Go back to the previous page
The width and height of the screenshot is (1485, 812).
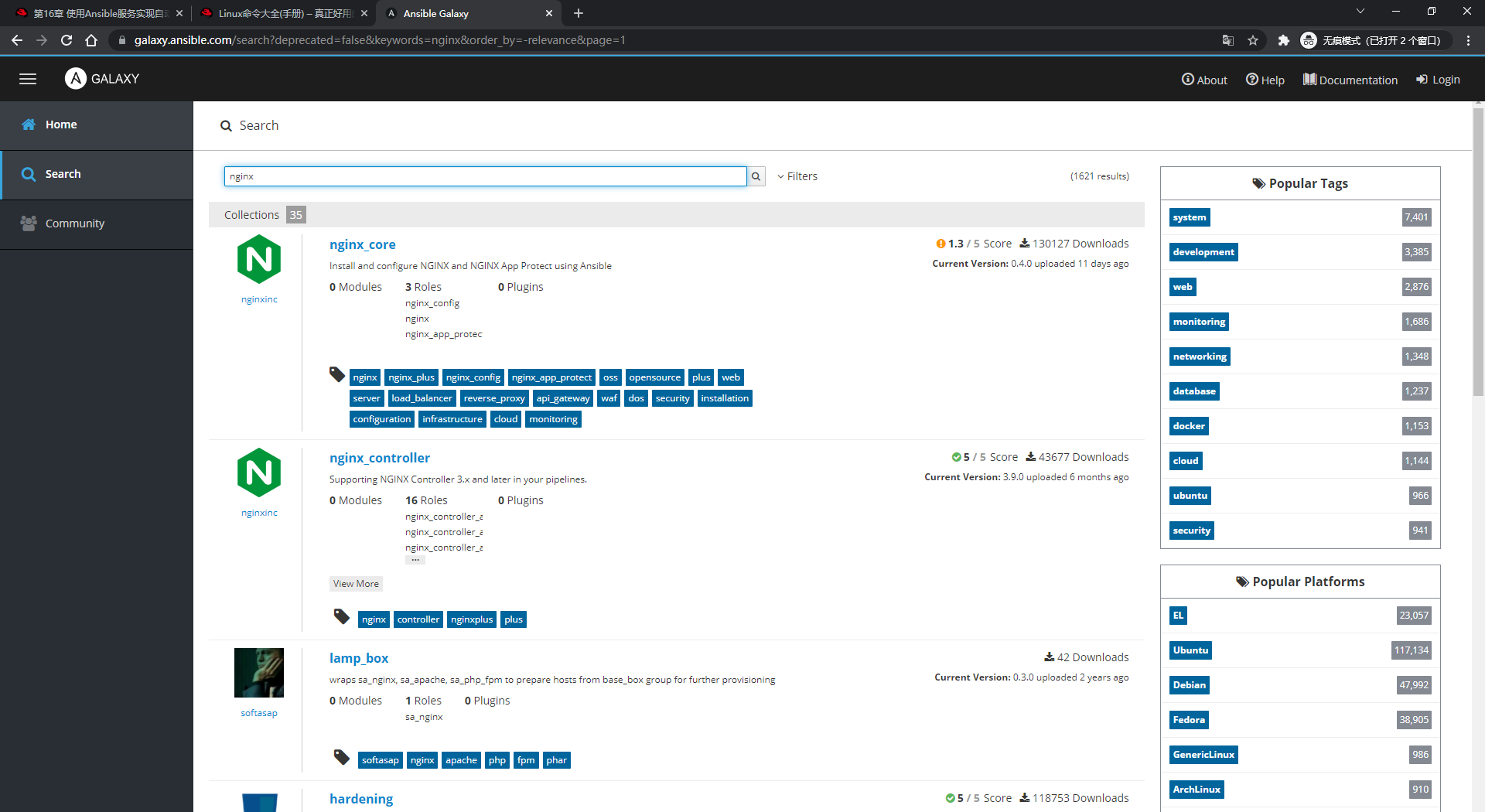17,40
